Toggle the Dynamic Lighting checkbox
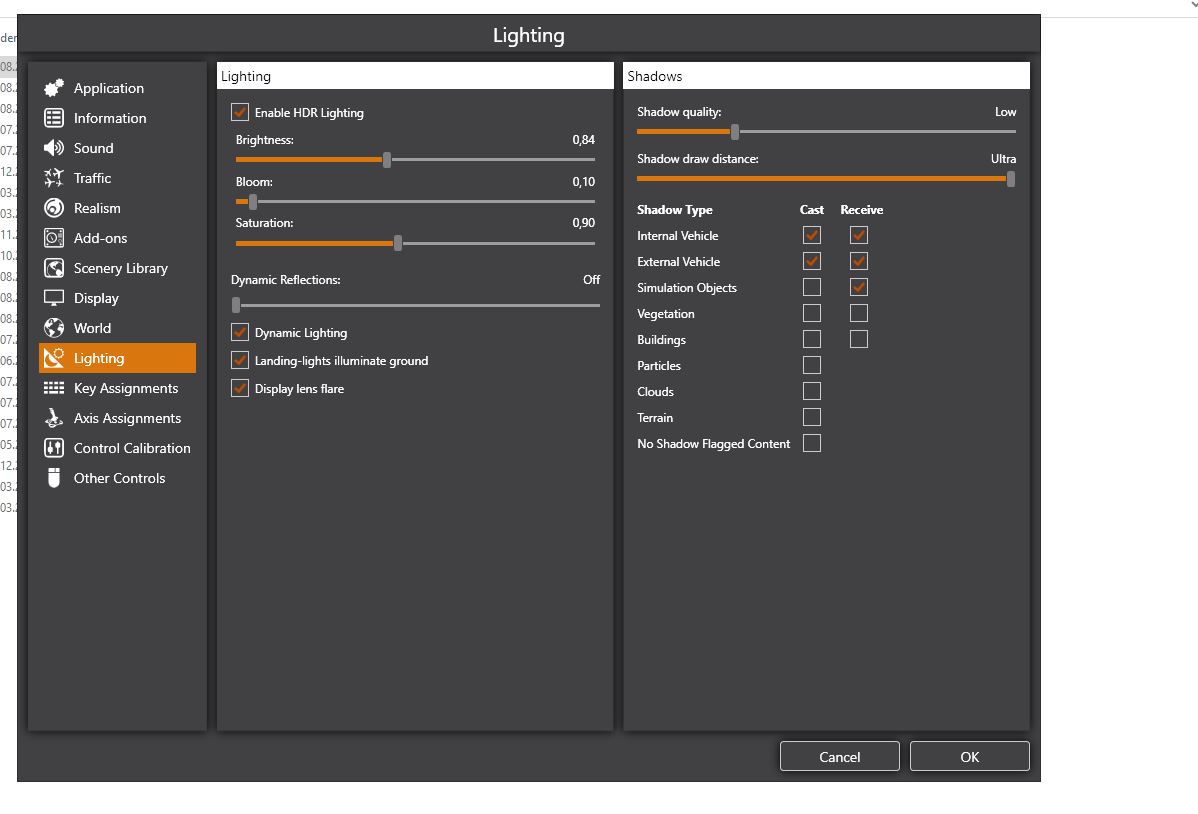This screenshot has width=1198, height=814. click(240, 332)
